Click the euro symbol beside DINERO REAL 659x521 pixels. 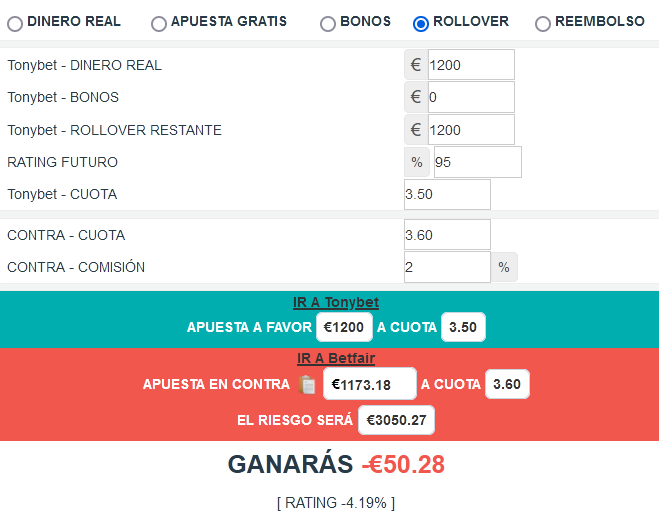point(416,65)
